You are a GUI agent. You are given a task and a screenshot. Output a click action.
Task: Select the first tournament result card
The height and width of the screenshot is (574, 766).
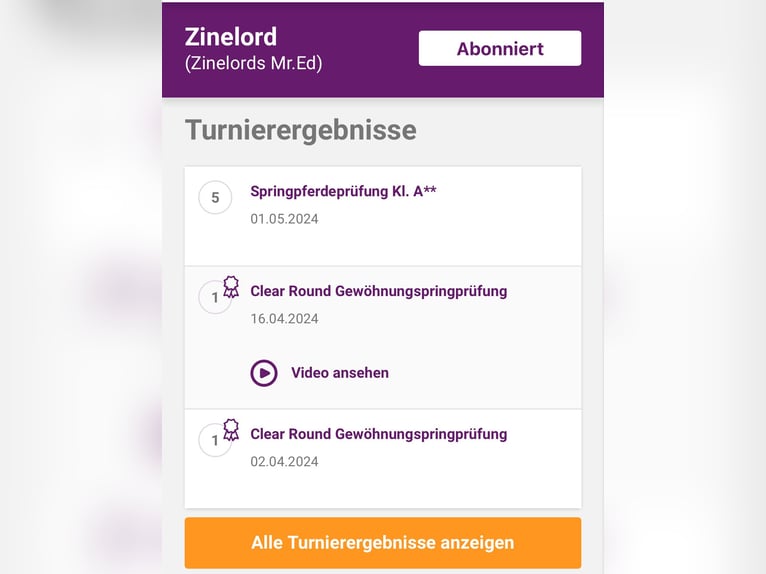[x=383, y=216]
